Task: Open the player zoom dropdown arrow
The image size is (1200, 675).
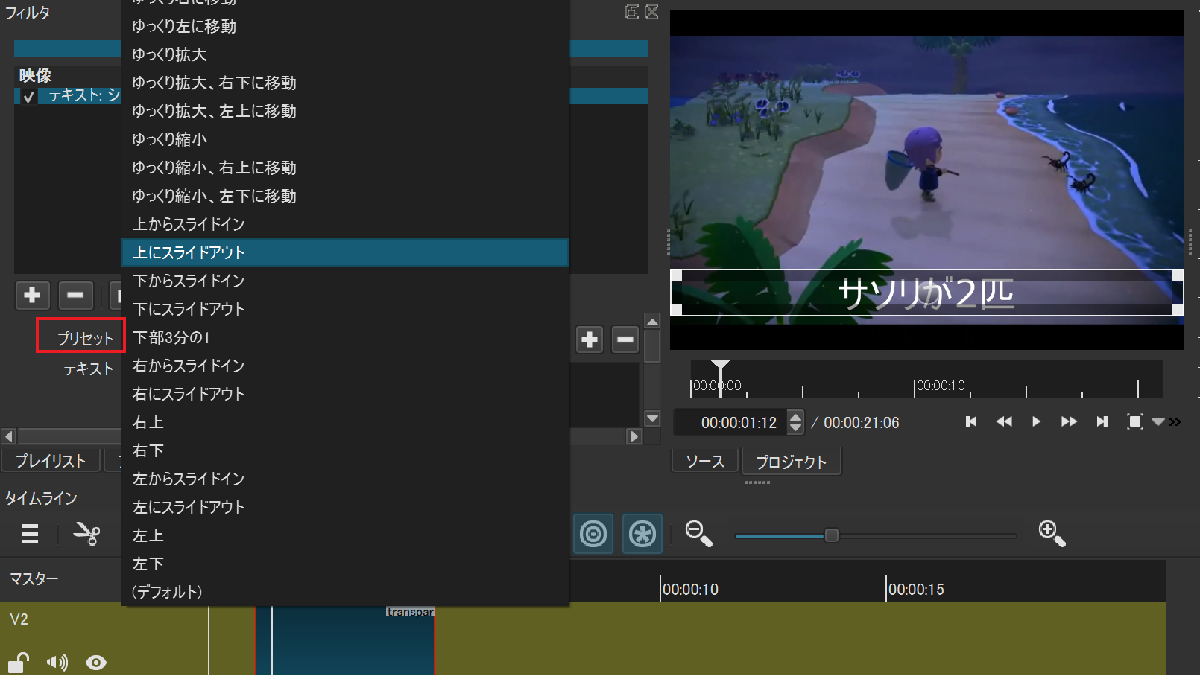Action: point(1158,422)
